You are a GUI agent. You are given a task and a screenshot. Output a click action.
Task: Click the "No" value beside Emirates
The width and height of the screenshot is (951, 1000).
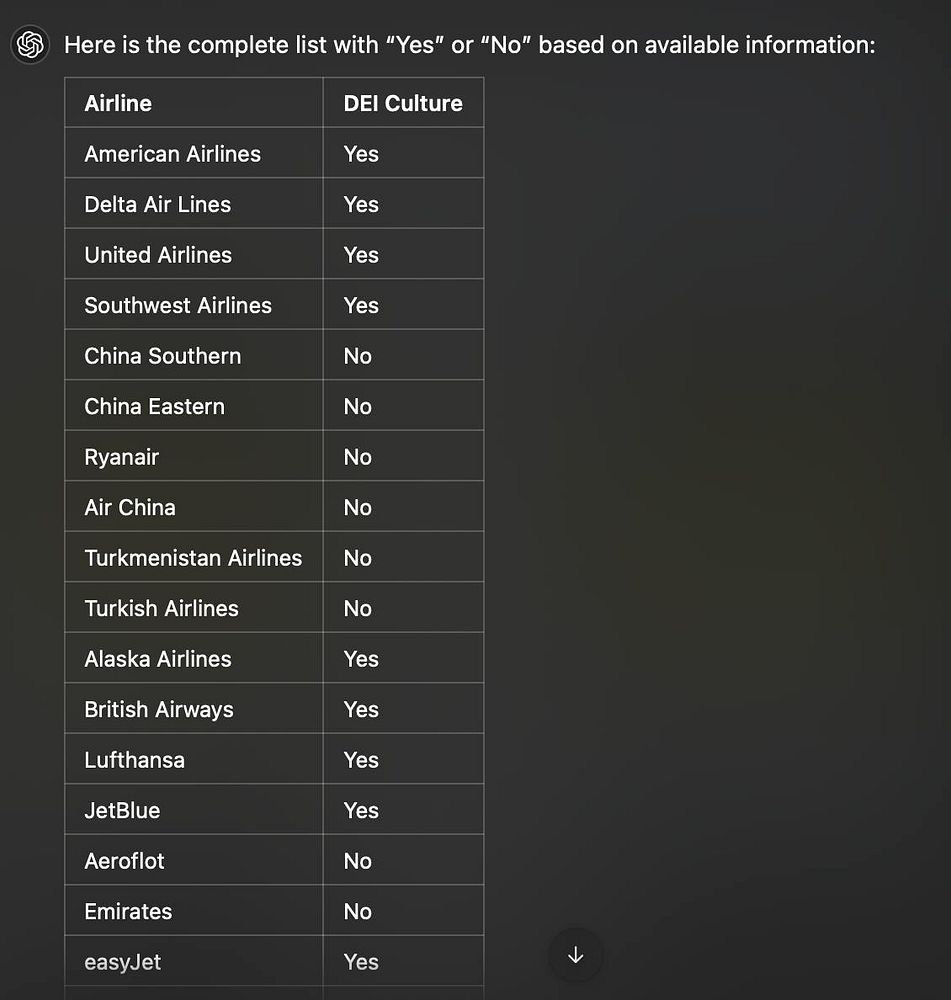357,911
